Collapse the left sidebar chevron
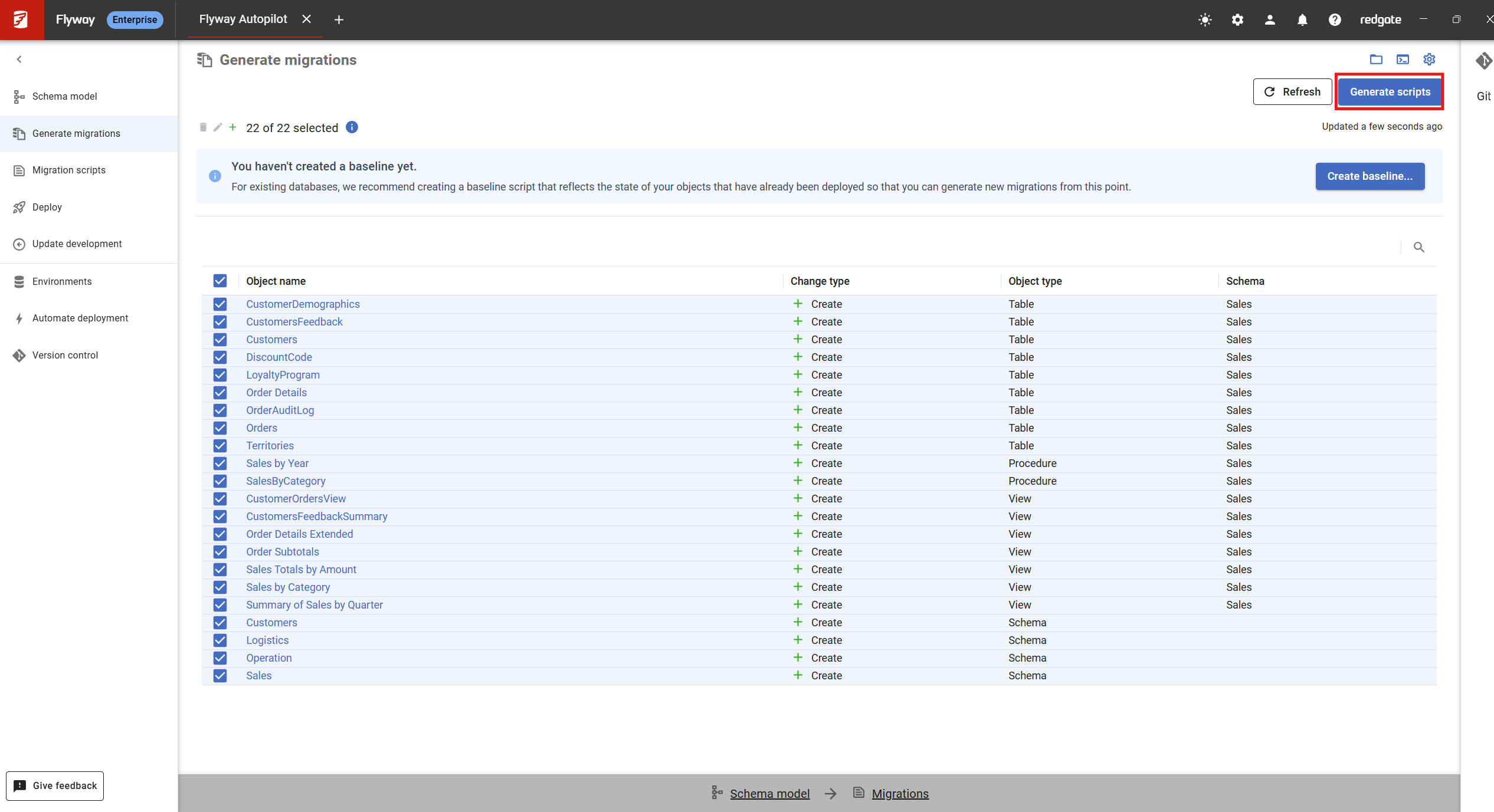The image size is (1494, 812). [x=19, y=59]
